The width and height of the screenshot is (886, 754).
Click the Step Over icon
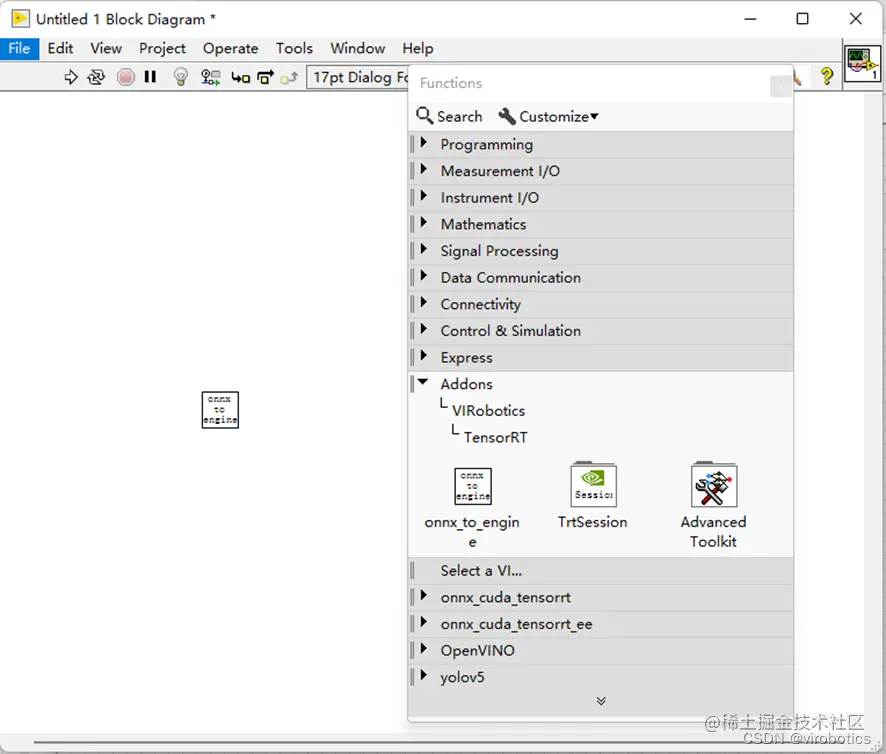click(x=266, y=77)
